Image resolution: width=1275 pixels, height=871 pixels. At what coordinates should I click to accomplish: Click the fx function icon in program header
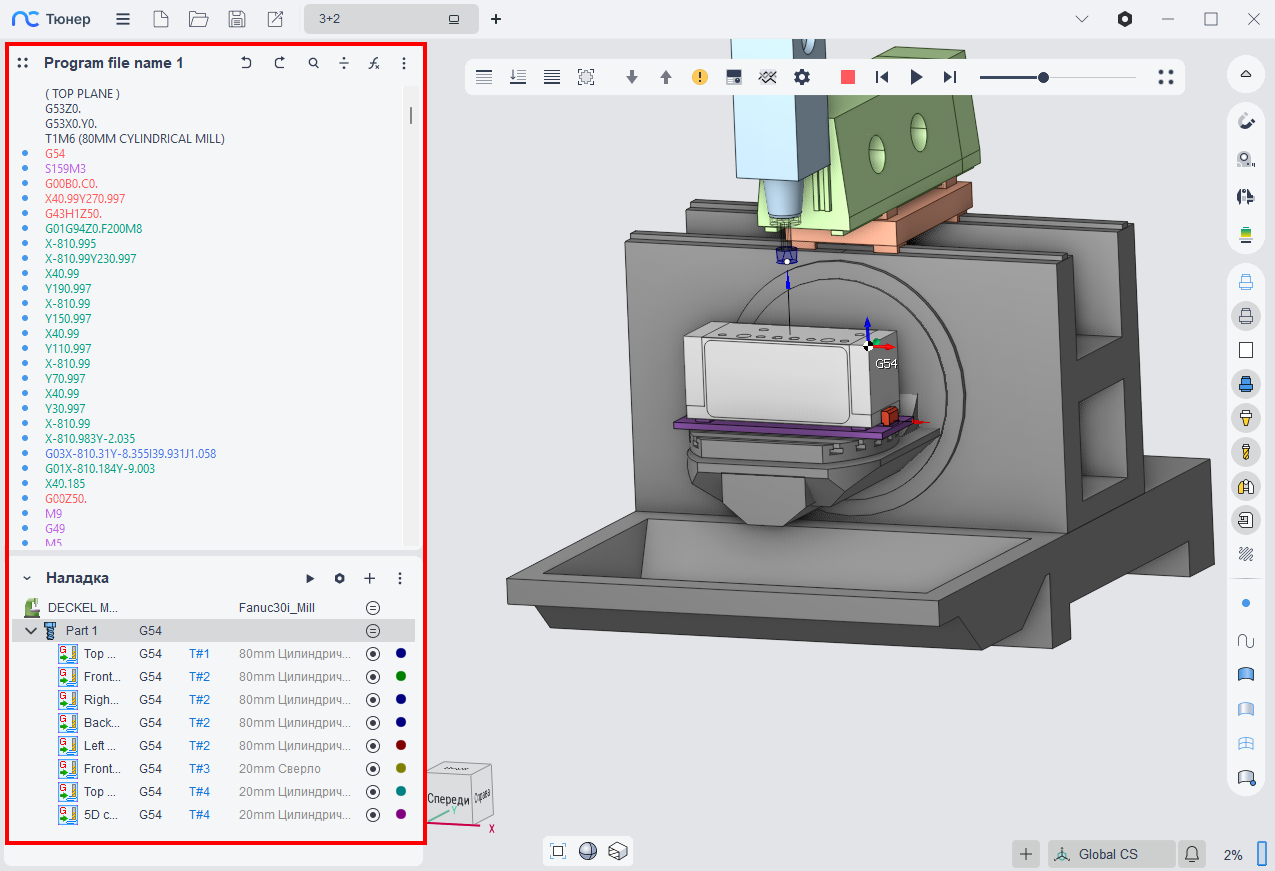374,63
